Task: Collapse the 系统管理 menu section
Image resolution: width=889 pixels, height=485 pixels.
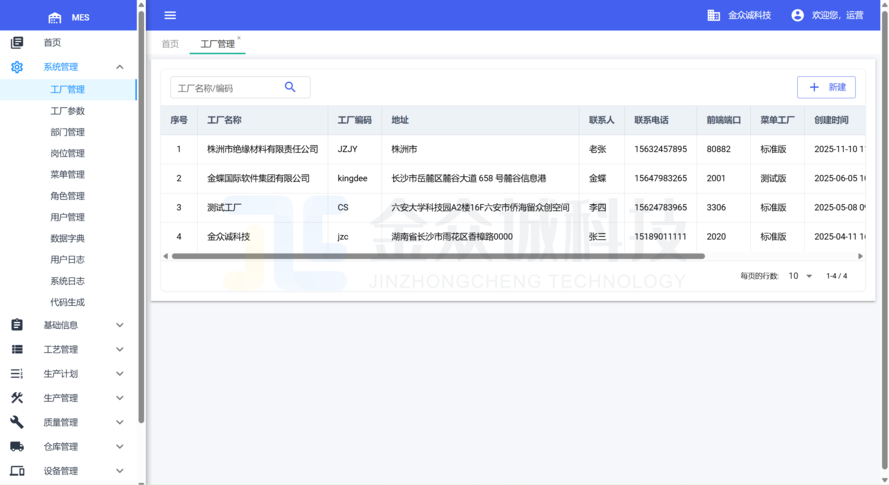Action: [x=120, y=67]
